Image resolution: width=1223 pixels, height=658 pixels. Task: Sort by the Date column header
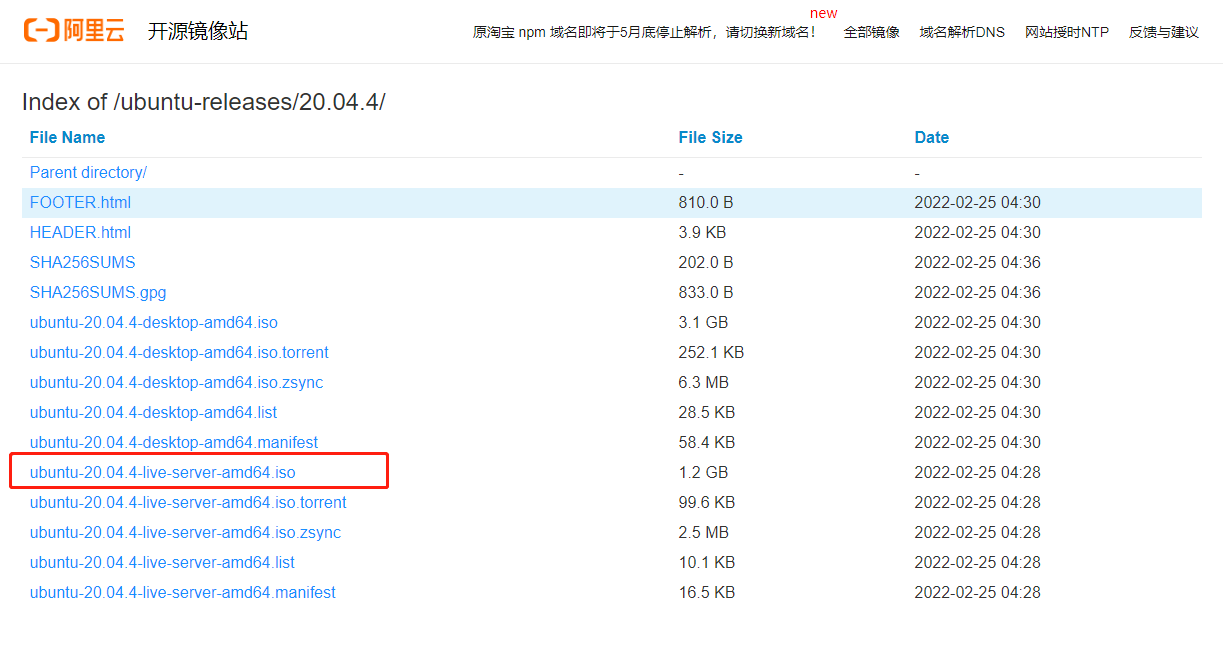click(x=931, y=138)
